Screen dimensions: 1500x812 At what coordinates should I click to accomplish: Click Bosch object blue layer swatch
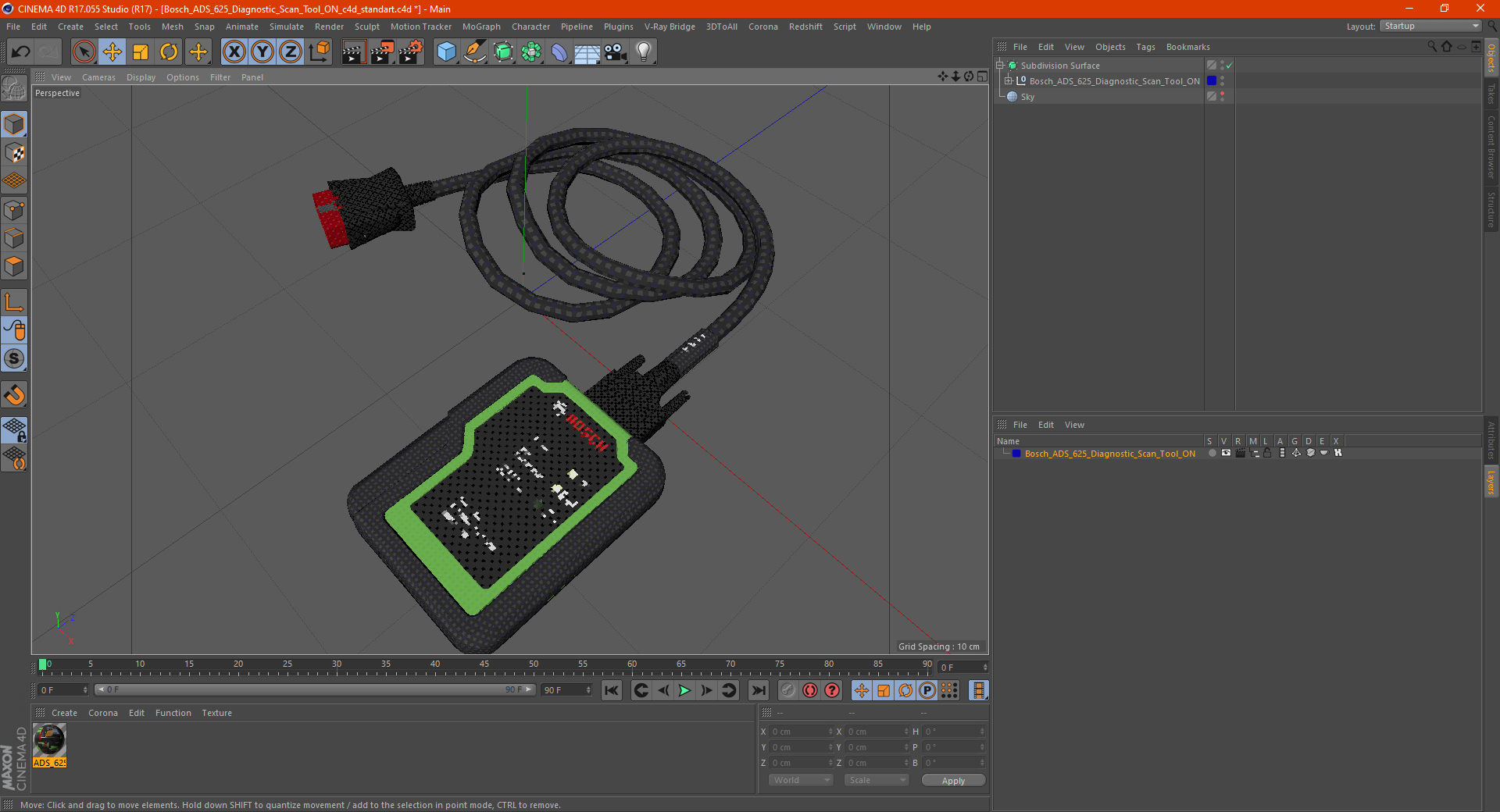pyautogui.click(x=1212, y=81)
